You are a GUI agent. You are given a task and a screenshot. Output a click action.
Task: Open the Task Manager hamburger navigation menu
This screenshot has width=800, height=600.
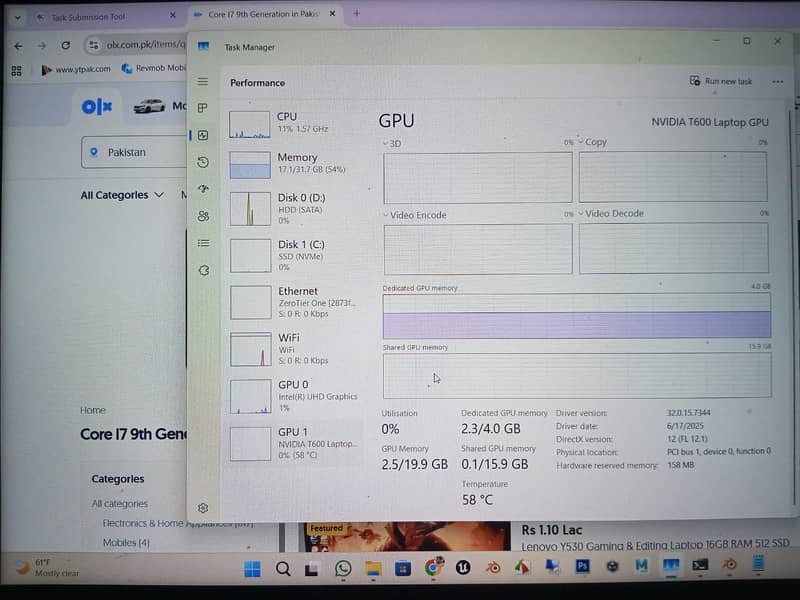tap(203, 82)
